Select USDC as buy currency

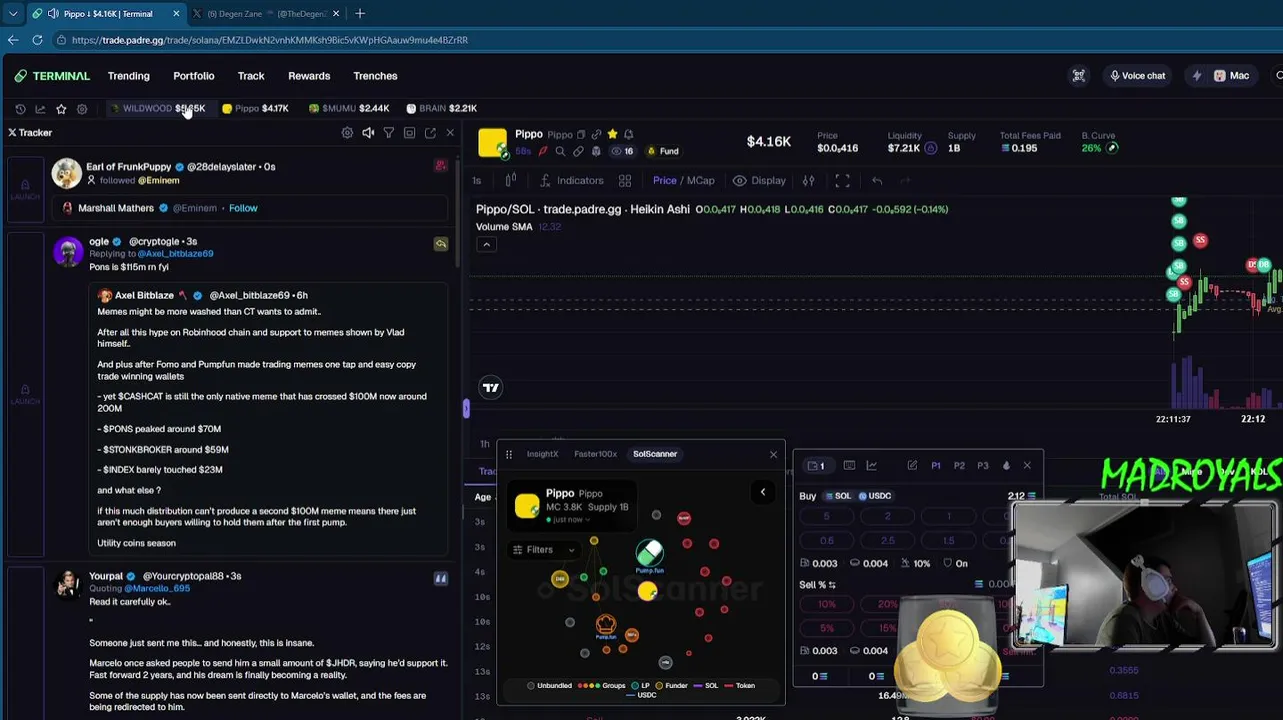[874, 496]
